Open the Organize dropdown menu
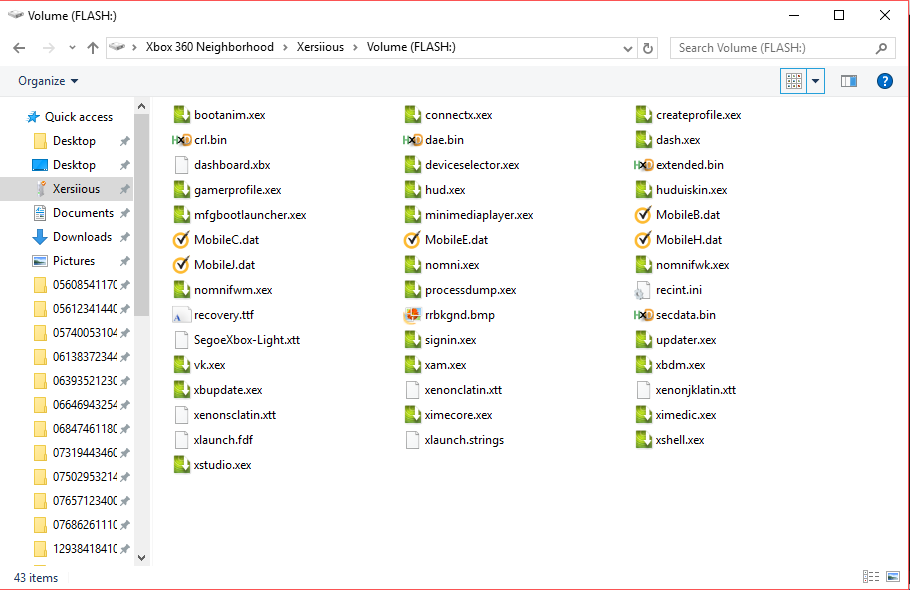The height and width of the screenshot is (590, 910). 48,81
